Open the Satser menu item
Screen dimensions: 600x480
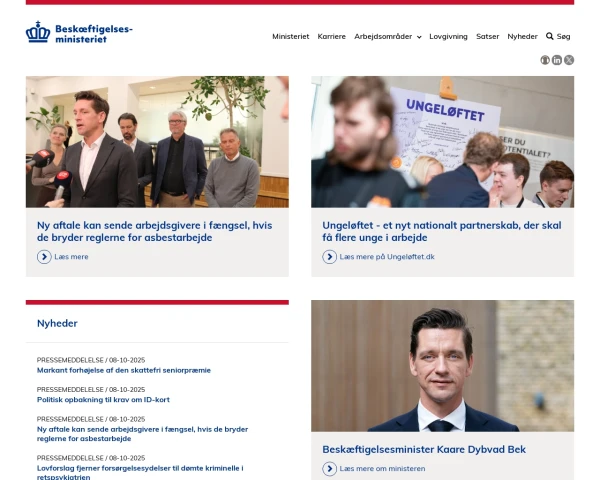pos(488,36)
